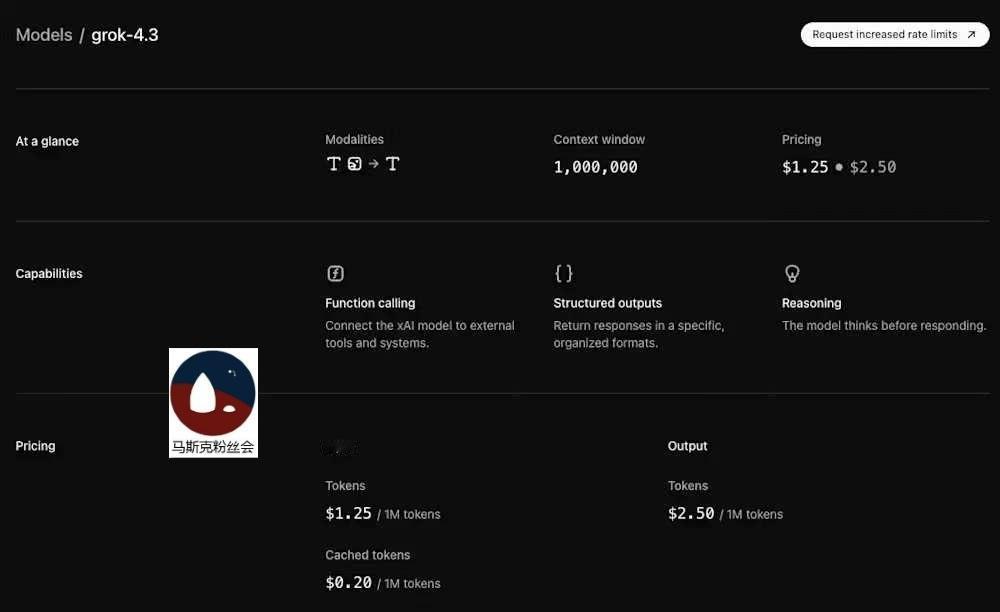
Task: Click the $2.50 price in At a glance
Action: (872, 167)
